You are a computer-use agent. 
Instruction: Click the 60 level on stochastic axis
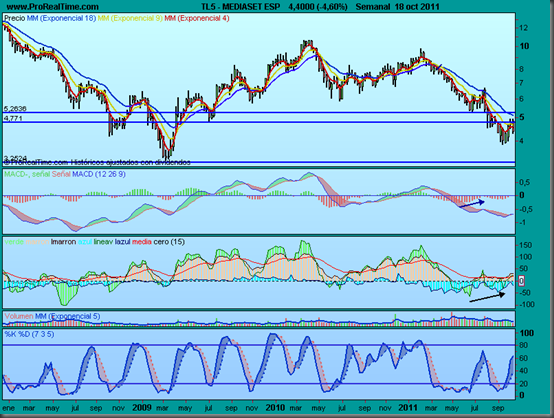[524, 358]
